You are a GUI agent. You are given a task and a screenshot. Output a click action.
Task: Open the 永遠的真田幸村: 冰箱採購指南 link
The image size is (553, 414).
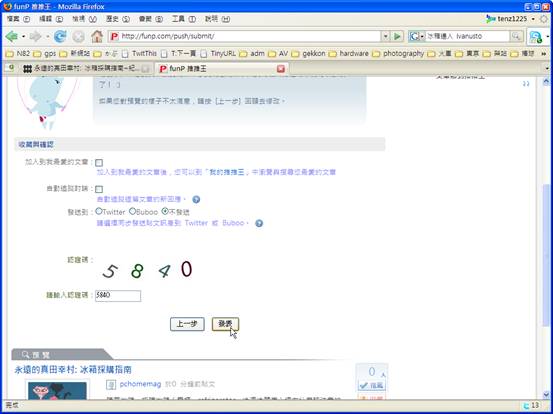(x=73, y=370)
